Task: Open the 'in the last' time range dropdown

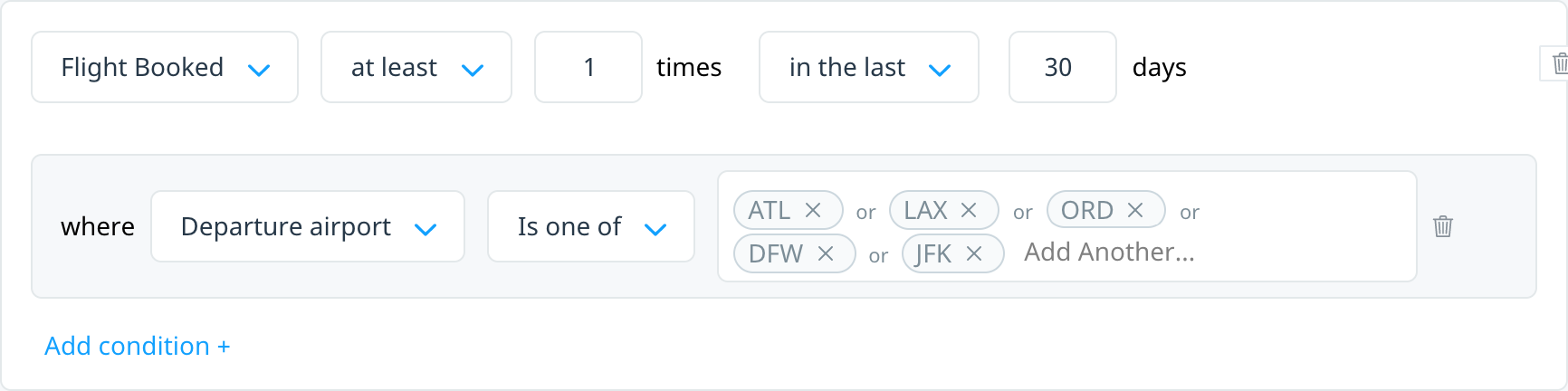Action: point(869,67)
